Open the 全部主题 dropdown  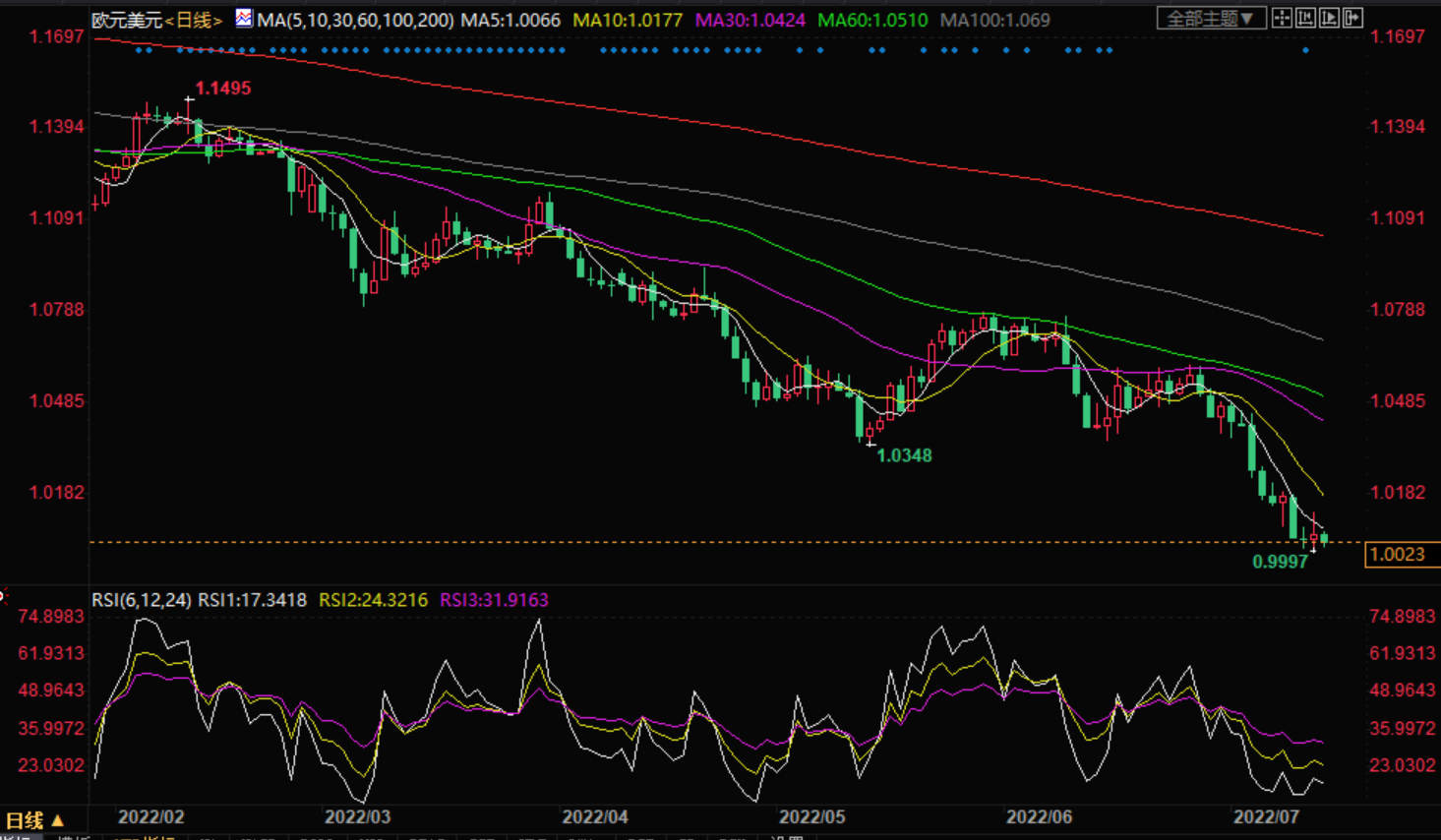click(1211, 19)
